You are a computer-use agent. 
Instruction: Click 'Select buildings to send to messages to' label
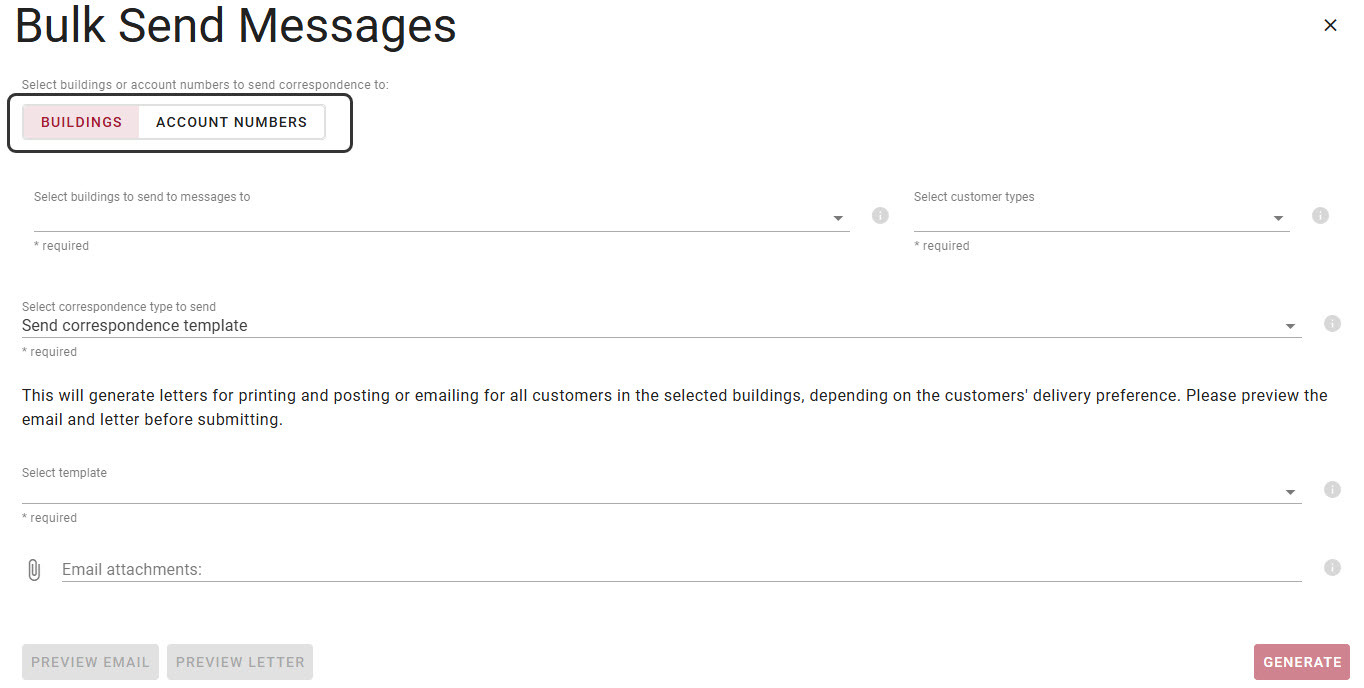pyautogui.click(x=142, y=197)
